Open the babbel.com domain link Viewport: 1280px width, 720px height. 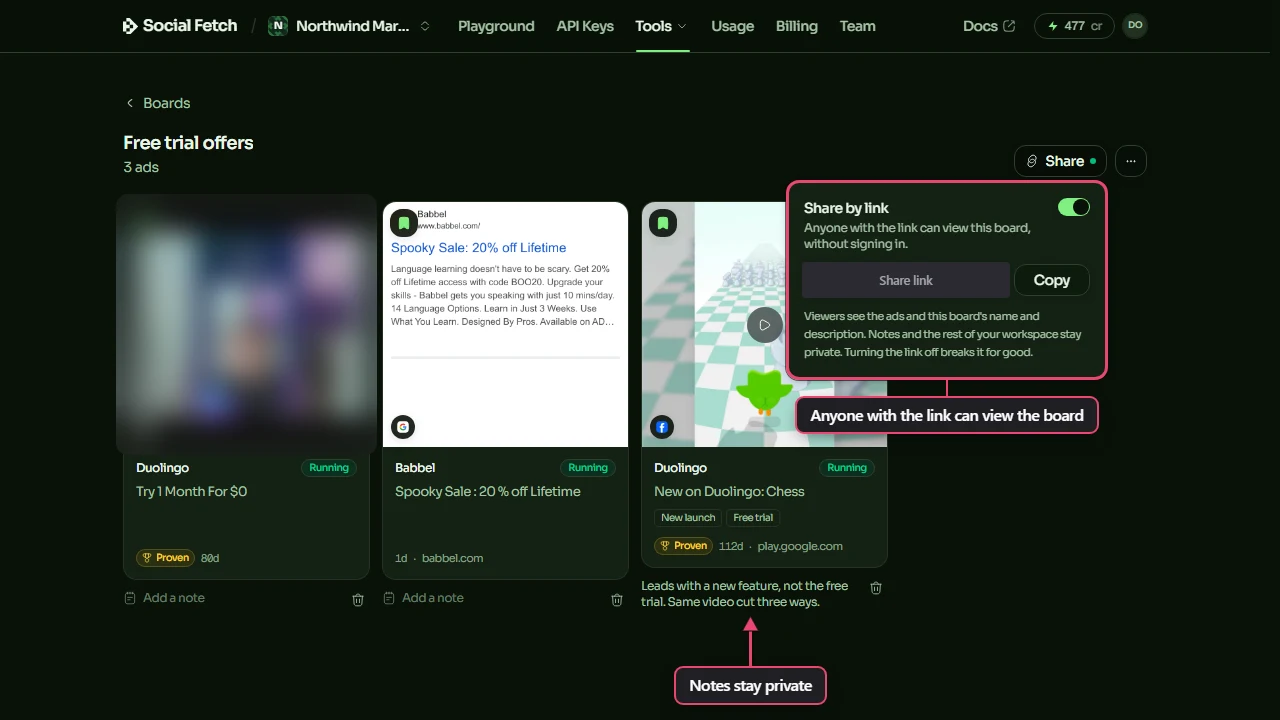[452, 558]
